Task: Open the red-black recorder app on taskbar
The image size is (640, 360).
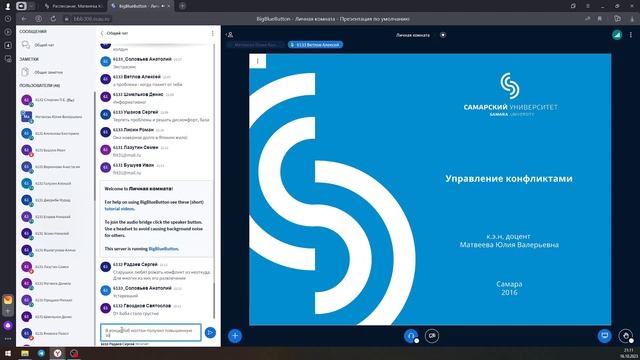Action: (x=74, y=353)
